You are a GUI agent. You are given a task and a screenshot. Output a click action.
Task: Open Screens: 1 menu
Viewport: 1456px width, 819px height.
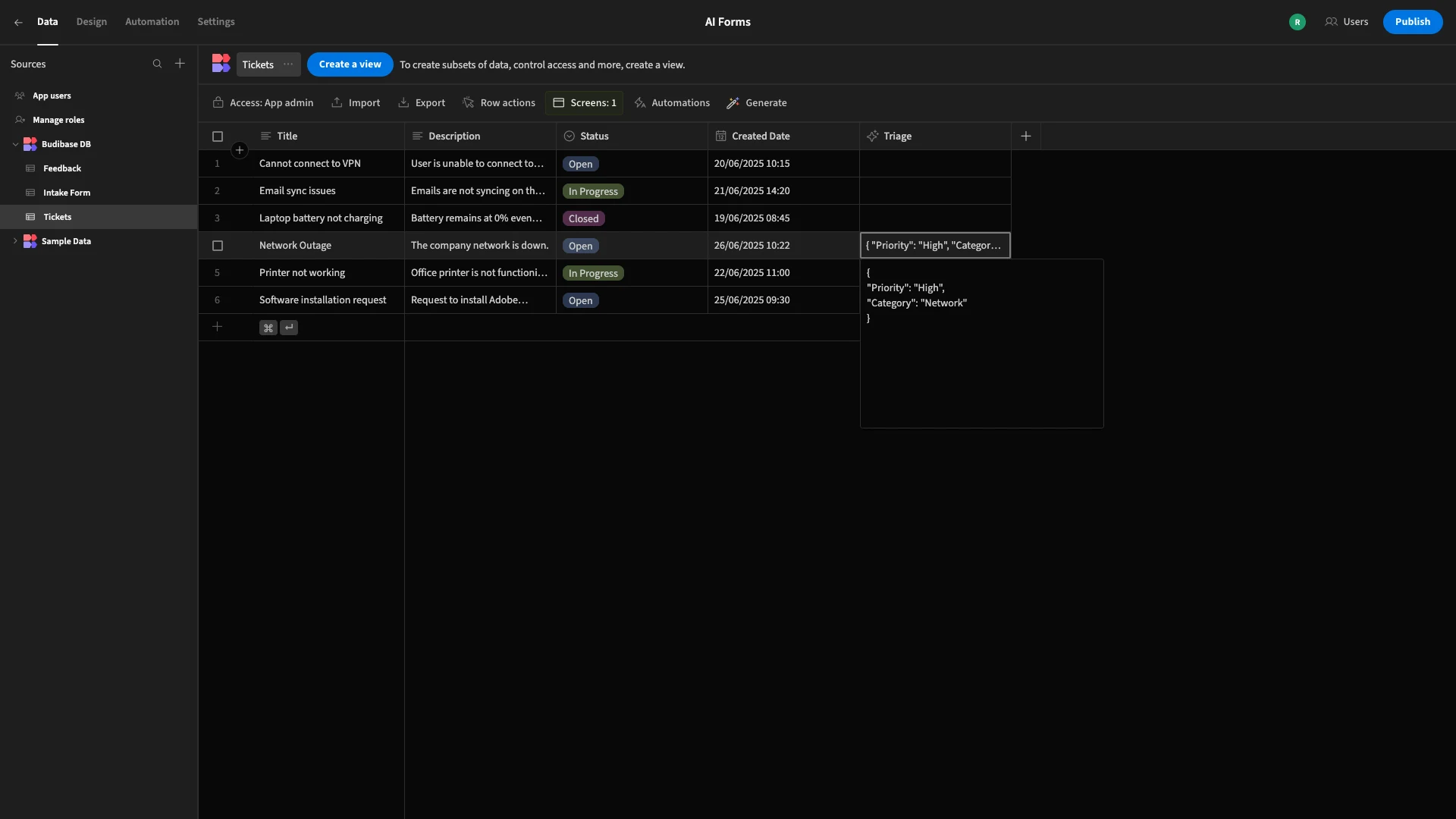585,103
